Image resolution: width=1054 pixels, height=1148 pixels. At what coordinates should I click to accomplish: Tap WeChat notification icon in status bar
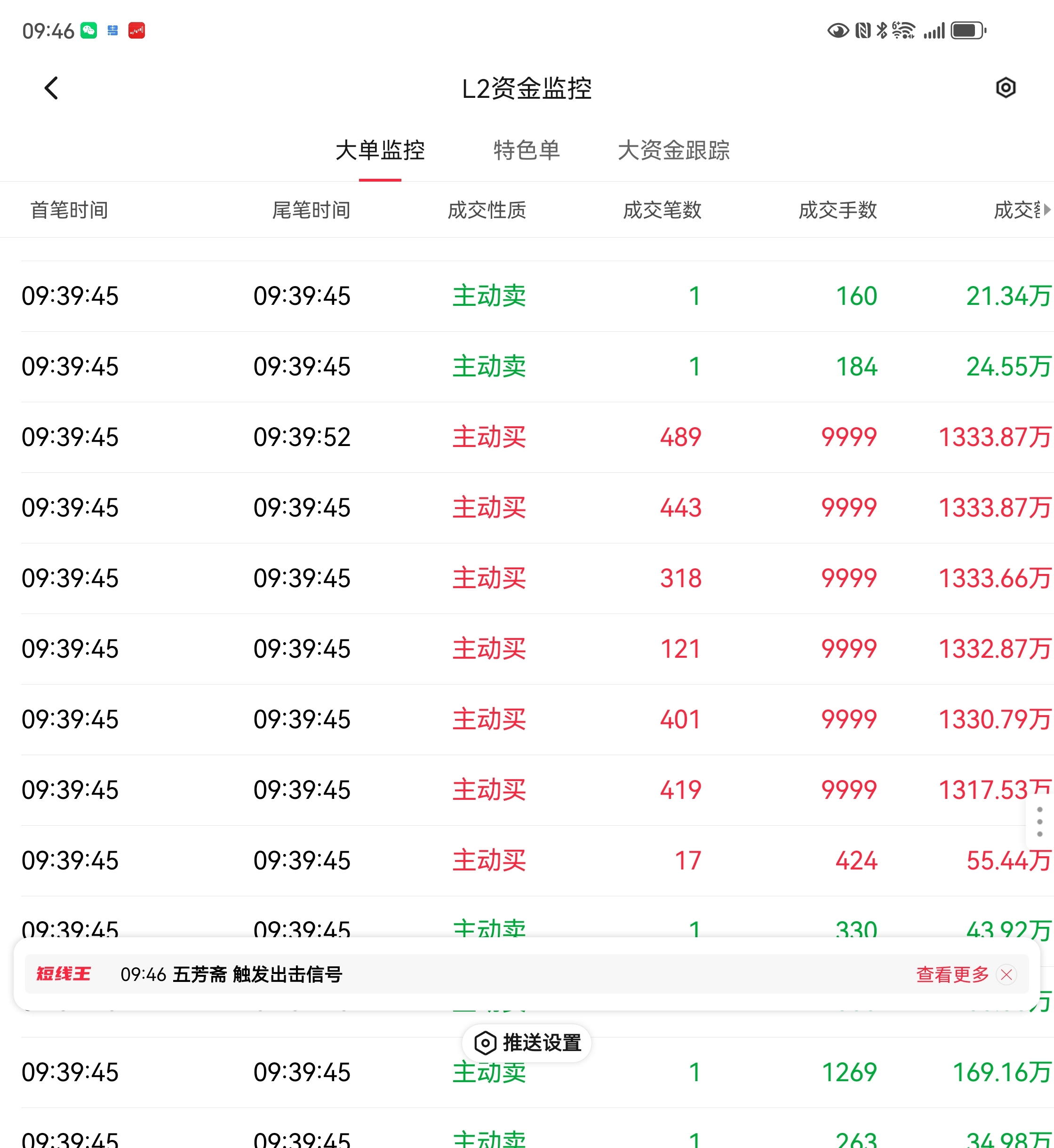(89, 30)
